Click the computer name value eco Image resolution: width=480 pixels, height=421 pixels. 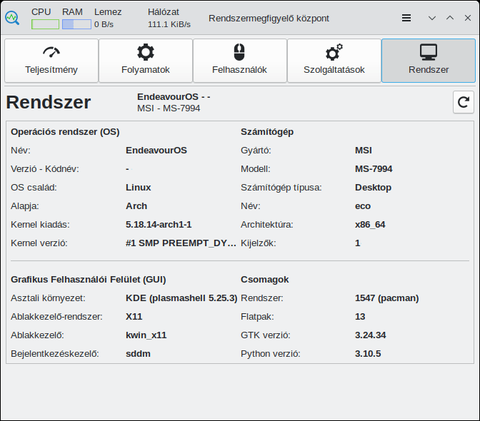click(x=363, y=206)
